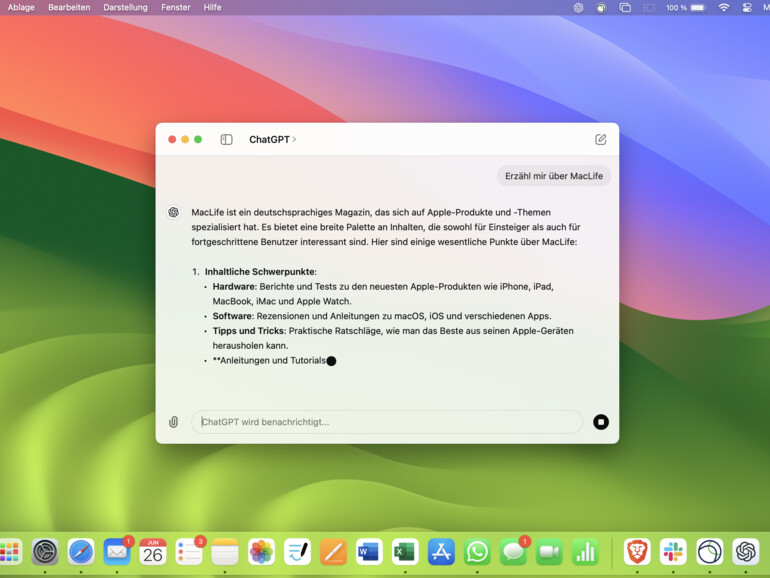Open WhatsApp in the Dock
Viewport: 770px width, 578px height.
pyautogui.click(x=477, y=551)
